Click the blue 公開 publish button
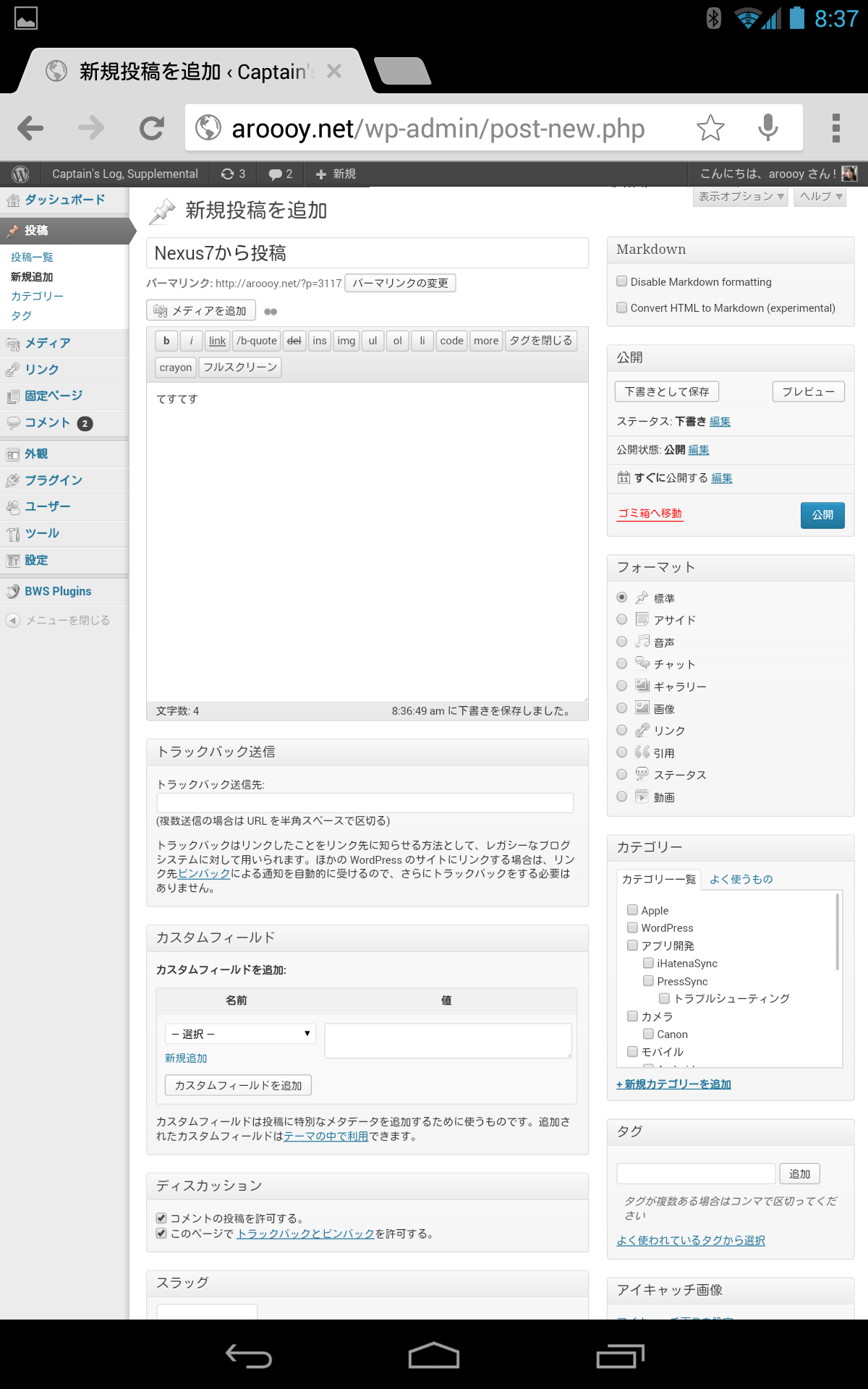The height and width of the screenshot is (1389, 868). (822, 515)
